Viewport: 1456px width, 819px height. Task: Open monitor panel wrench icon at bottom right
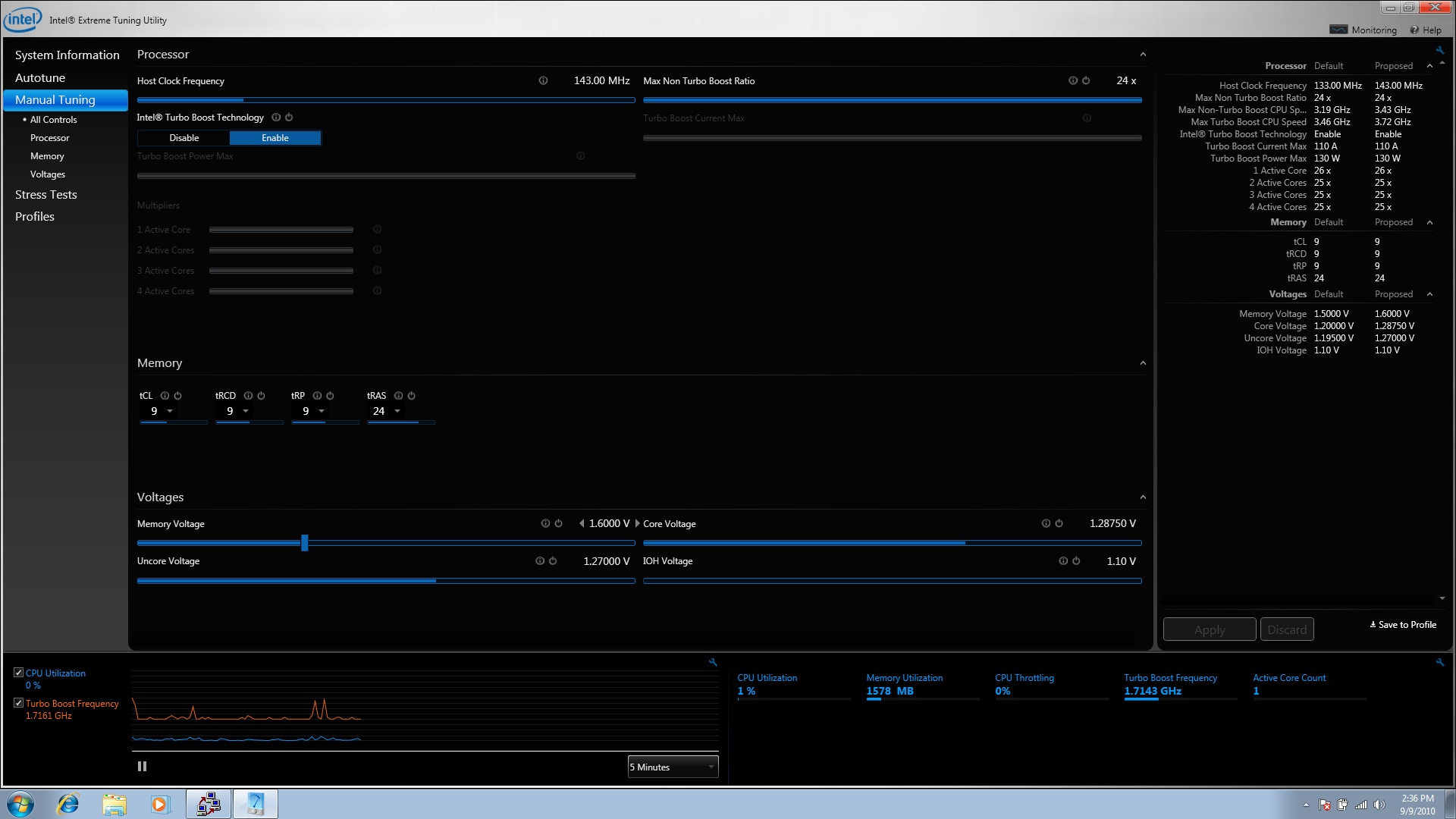tap(1439, 662)
